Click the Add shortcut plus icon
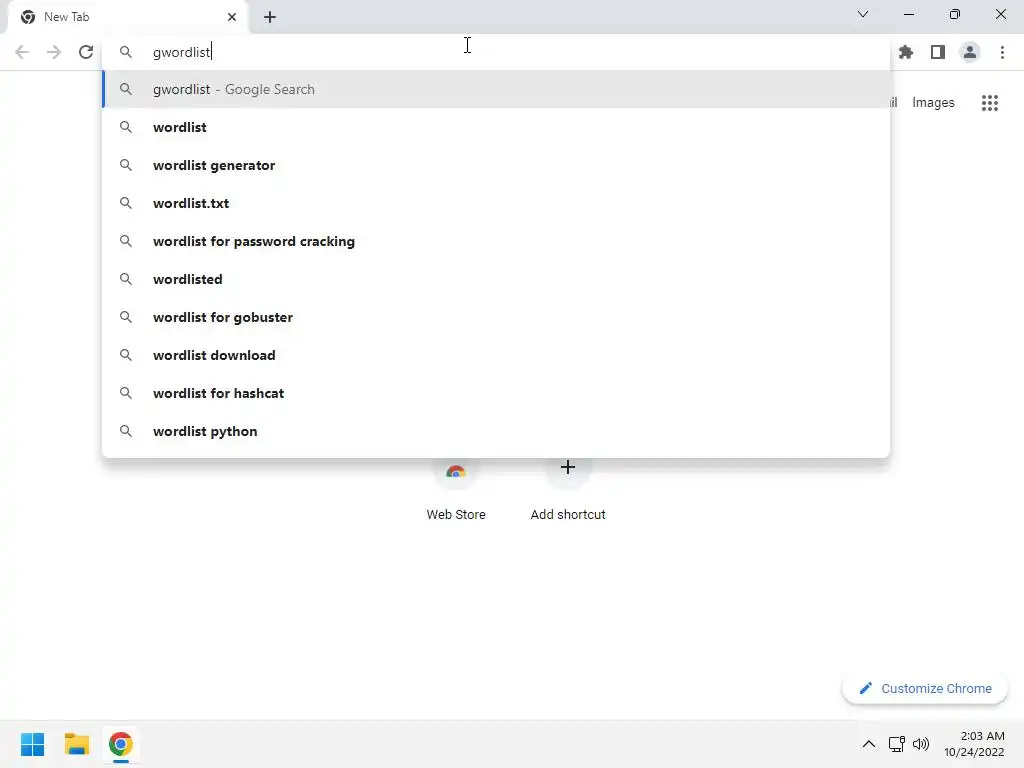This screenshot has height=768, width=1024. 568,468
